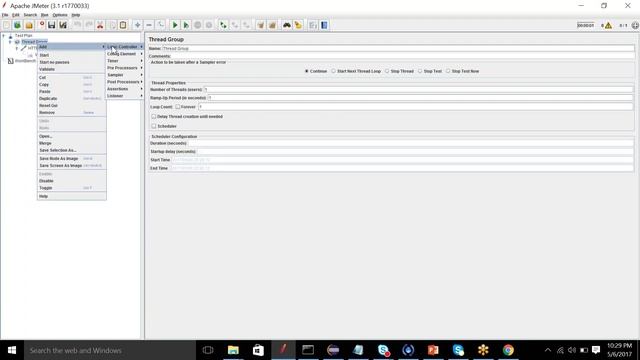Click the Cut scissors icon
The height and width of the screenshot is (360, 640).
pyautogui.click(x=100, y=25)
